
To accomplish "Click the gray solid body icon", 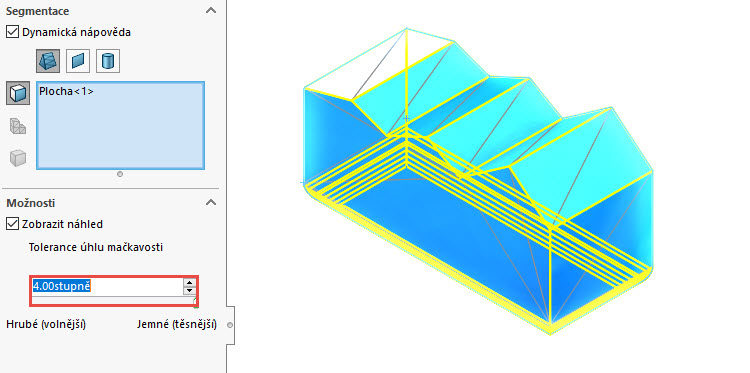I will point(18,157).
